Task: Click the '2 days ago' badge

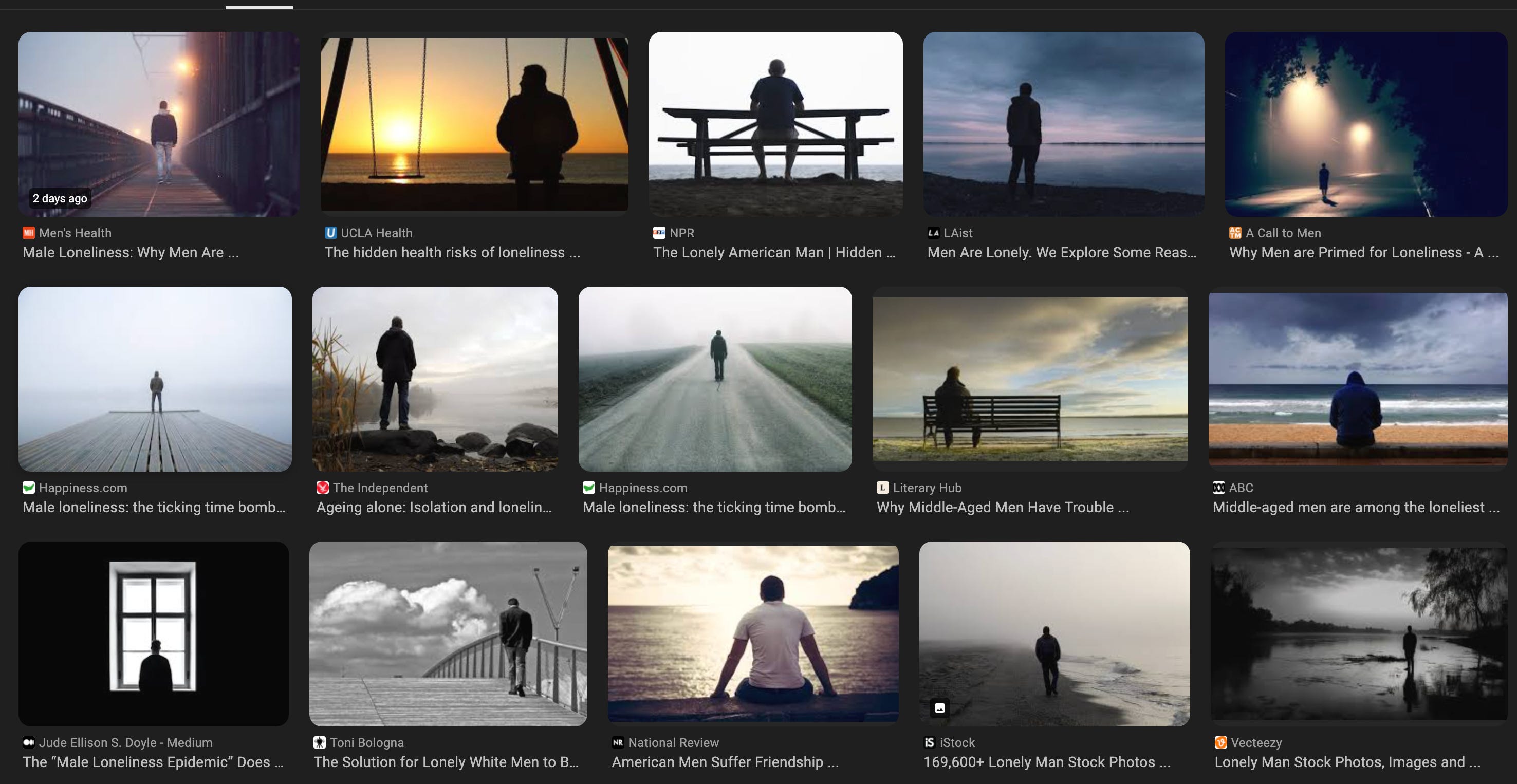Action: pos(60,199)
